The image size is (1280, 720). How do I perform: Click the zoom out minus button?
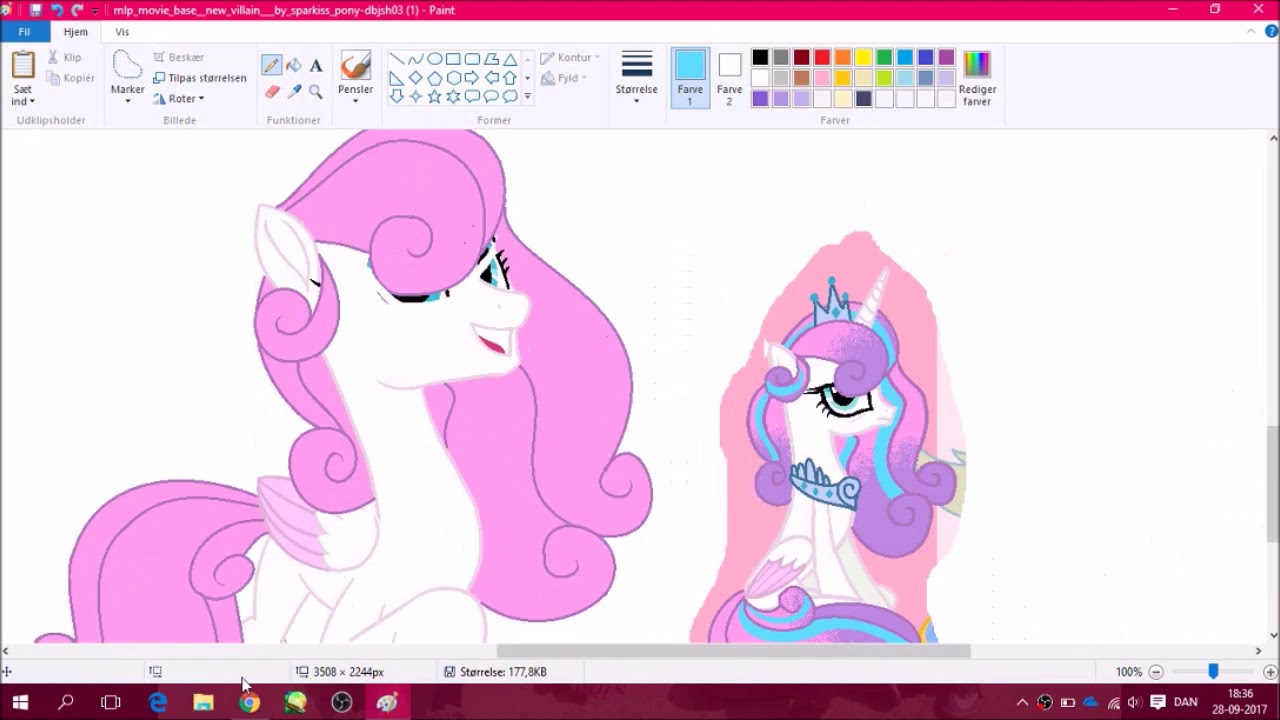[1156, 672]
